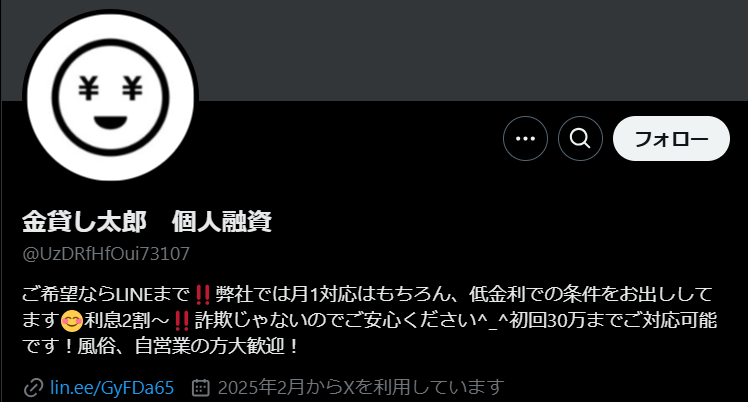Click bio phrase 風俗、自営業の方大歓迎！
This screenshot has height=402, width=748.
(189, 346)
